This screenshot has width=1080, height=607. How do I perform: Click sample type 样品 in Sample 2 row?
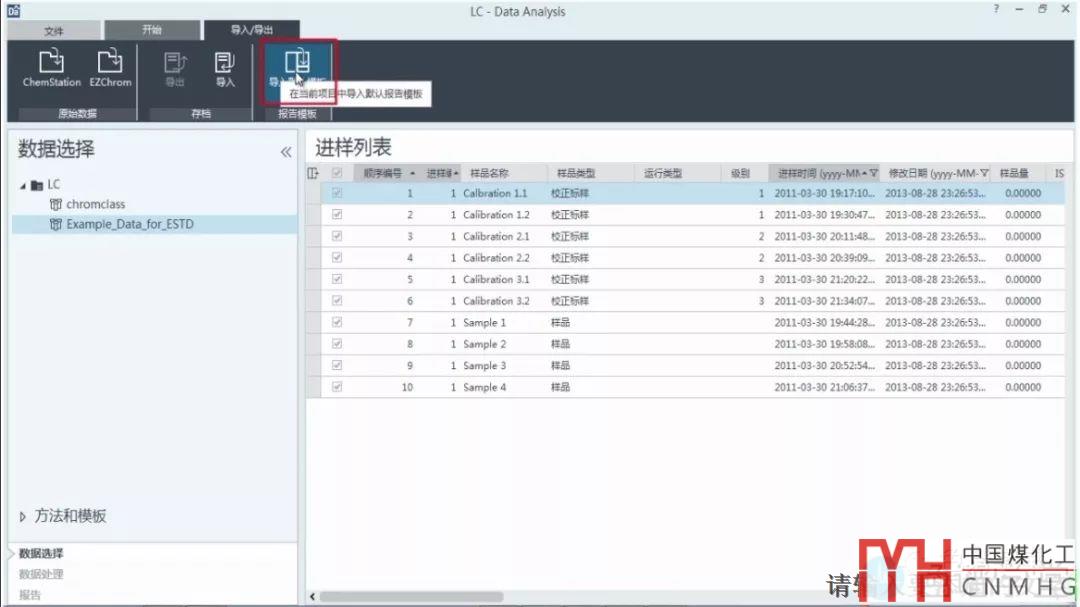[560, 344]
